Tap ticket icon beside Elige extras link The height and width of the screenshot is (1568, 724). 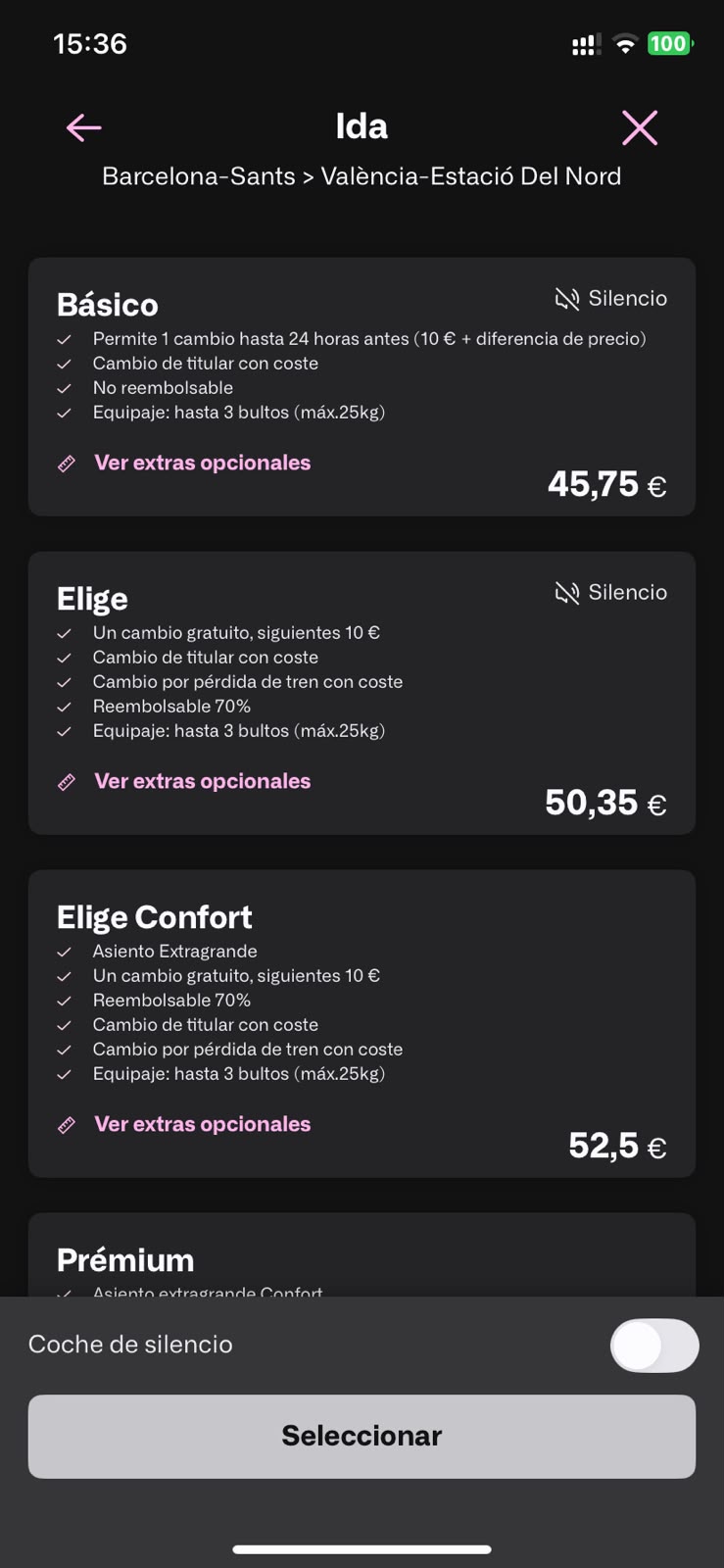[67, 782]
